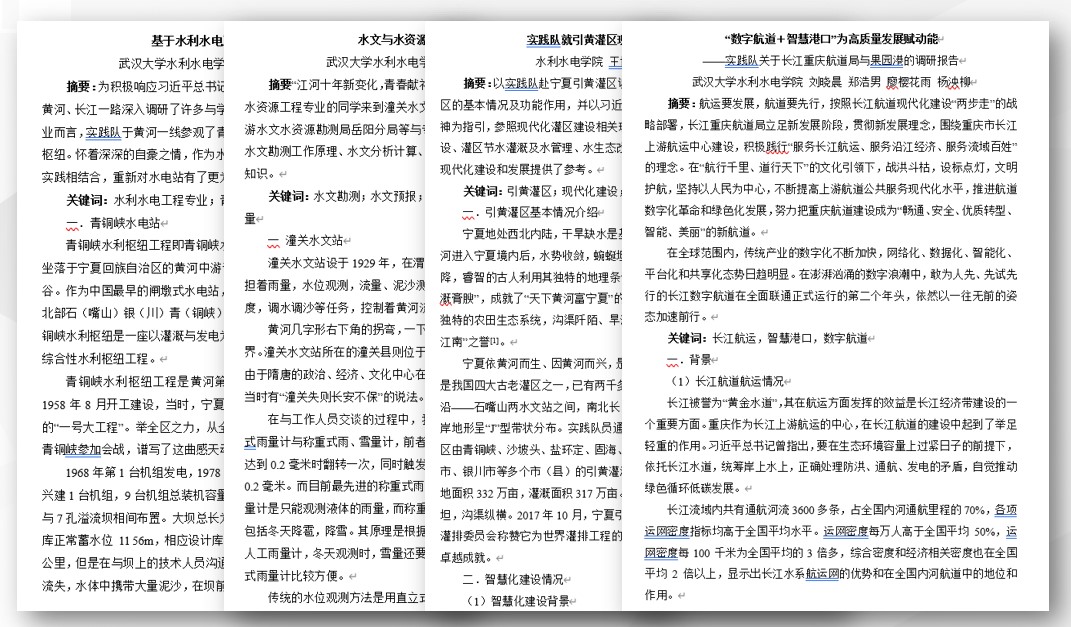This screenshot has width=1071, height=627.
Task: Click the author line listing 刘晓晨 郑浩男
Action: 832,81
